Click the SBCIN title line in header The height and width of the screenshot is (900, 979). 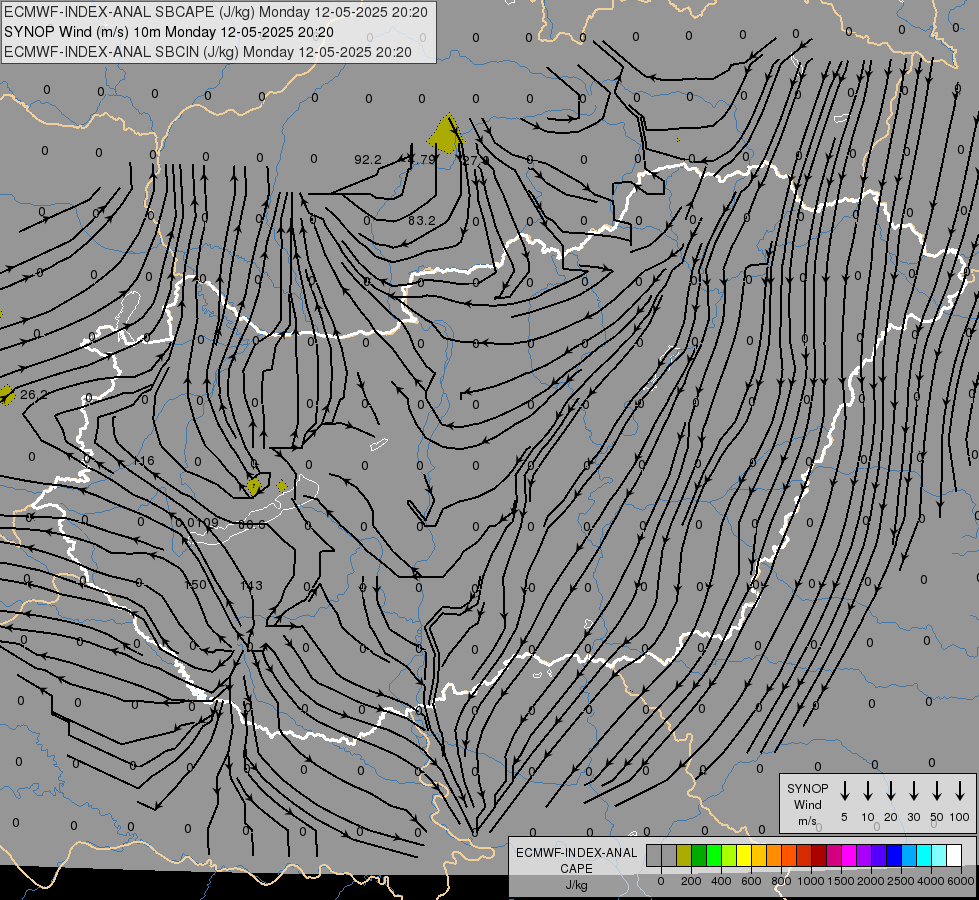click(208, 52)
